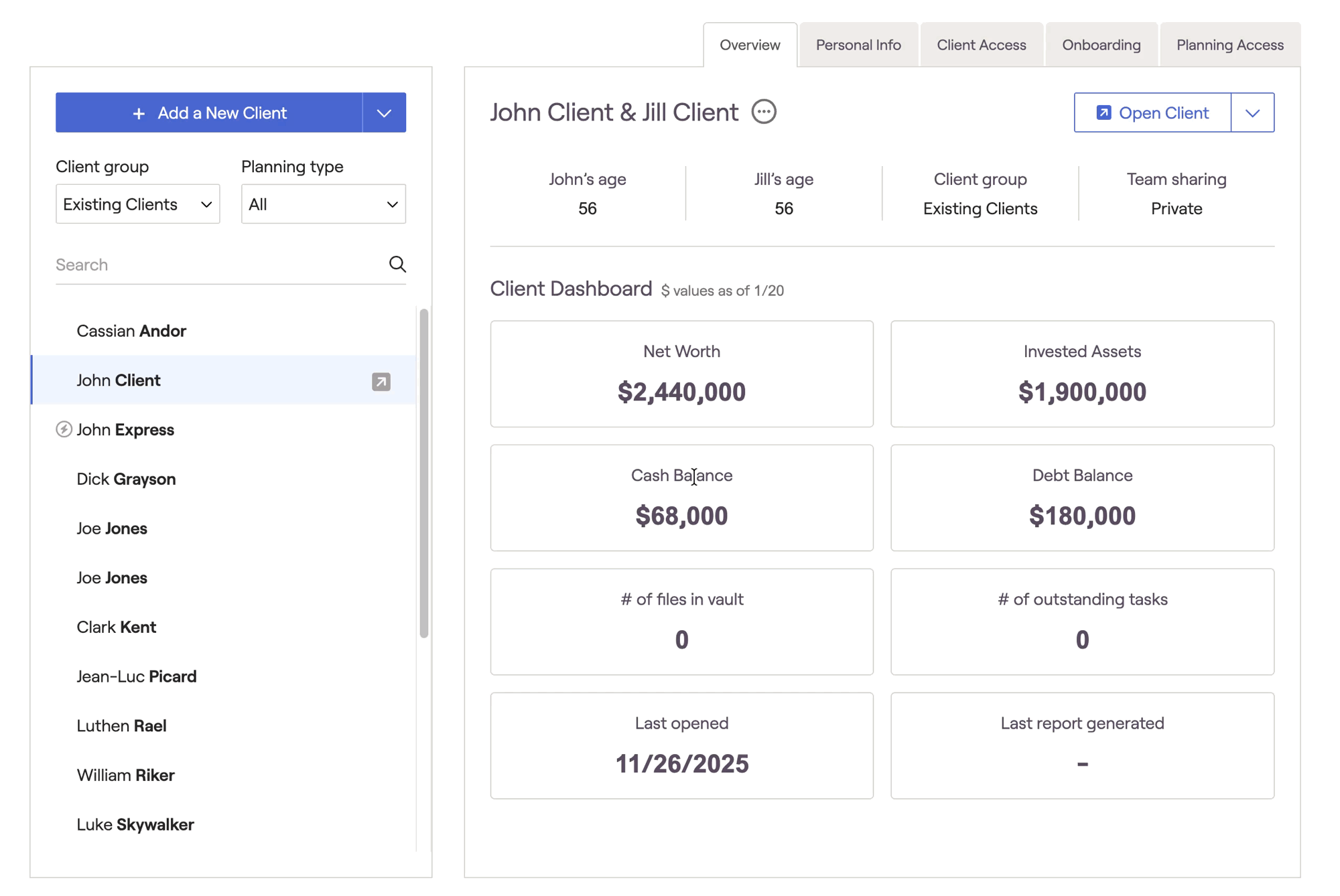Open the Client group dropdown
Screen dimensions: 1340x896
(x=137, y=204)
